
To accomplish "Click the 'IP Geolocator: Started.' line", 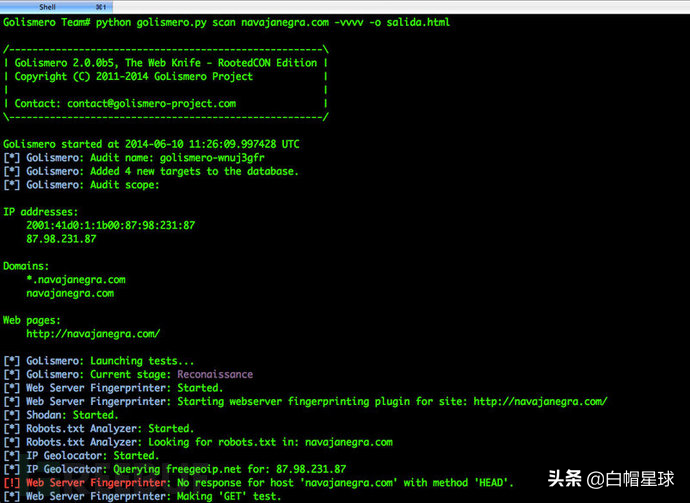I will pos(81,456).
